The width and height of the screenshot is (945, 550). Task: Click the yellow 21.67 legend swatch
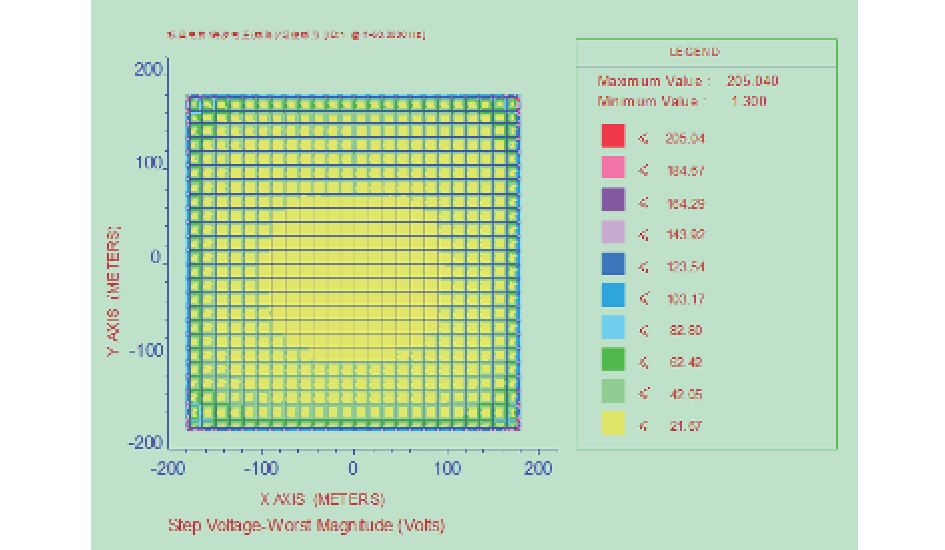(613, 424)
